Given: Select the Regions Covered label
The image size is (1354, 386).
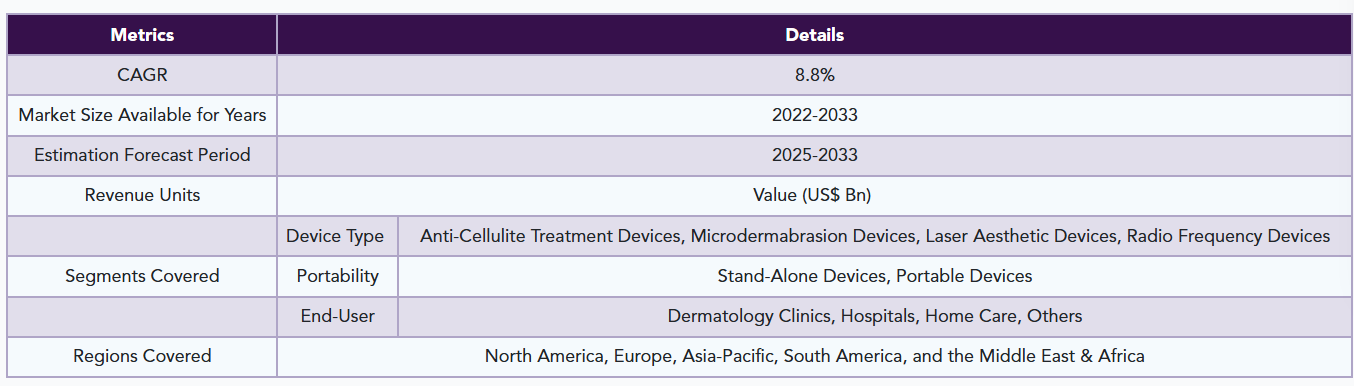Looking at the screenshot, I should click(x=142, y=356).
